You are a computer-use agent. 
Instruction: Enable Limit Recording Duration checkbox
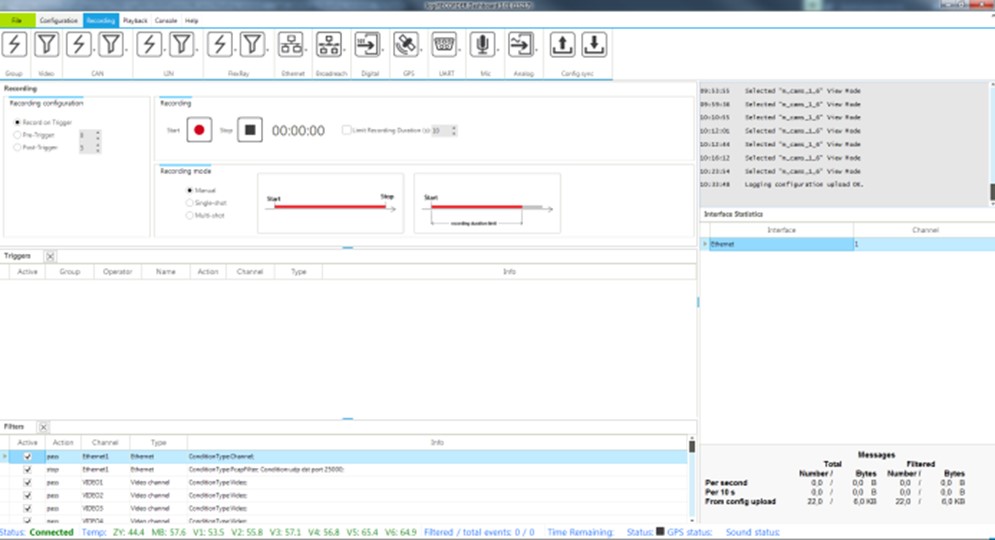(x=346, y=130)
